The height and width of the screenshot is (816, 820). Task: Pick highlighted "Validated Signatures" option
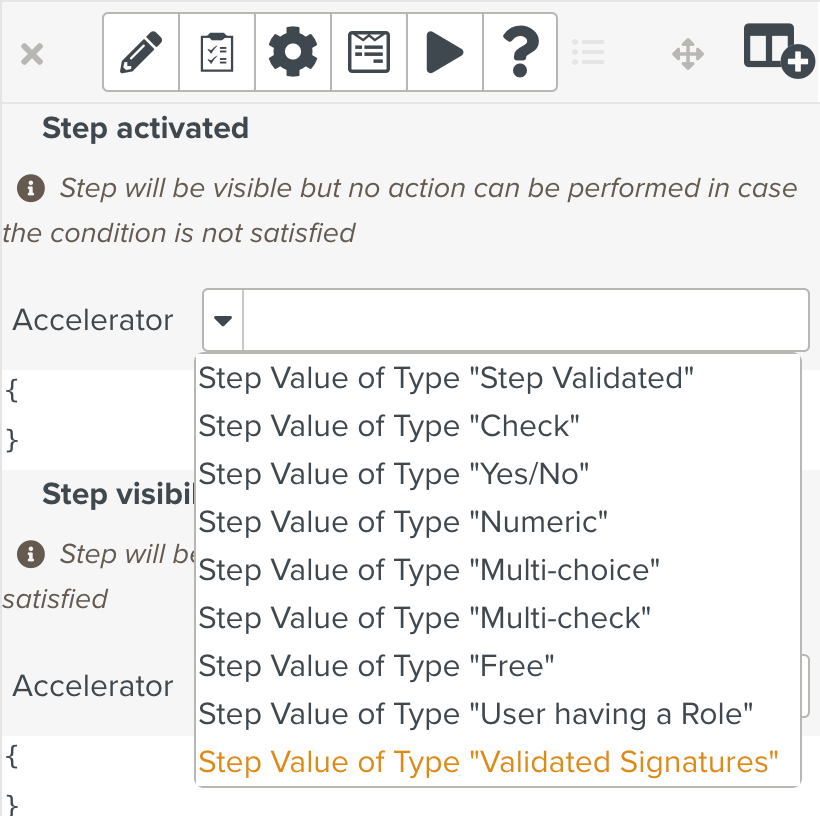click(488, 762)
